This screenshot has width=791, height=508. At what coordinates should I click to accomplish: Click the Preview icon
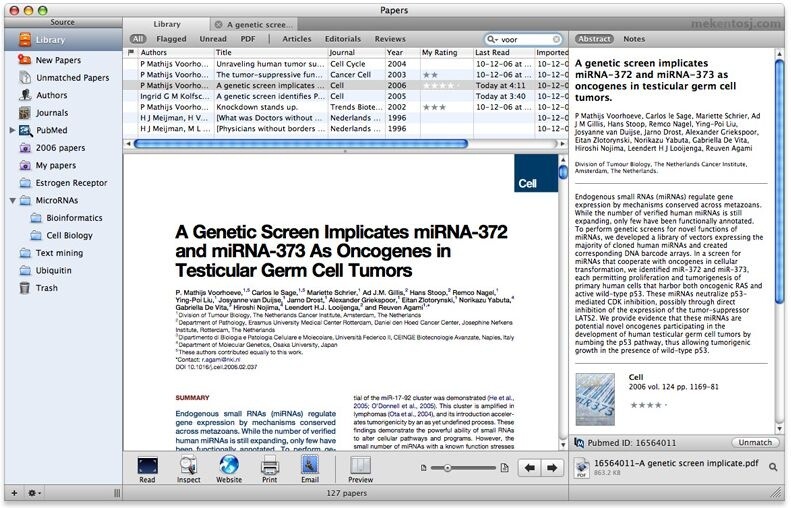tap(360, 465)
